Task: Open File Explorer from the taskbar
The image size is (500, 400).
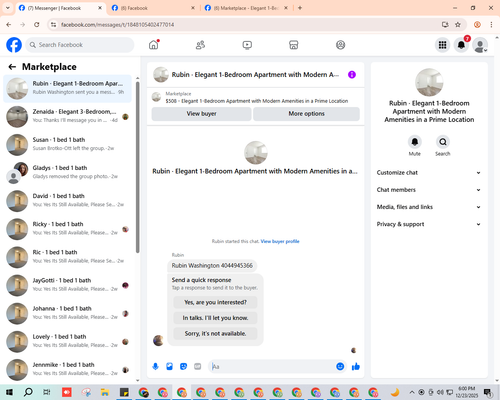Action: coord(105,392)
